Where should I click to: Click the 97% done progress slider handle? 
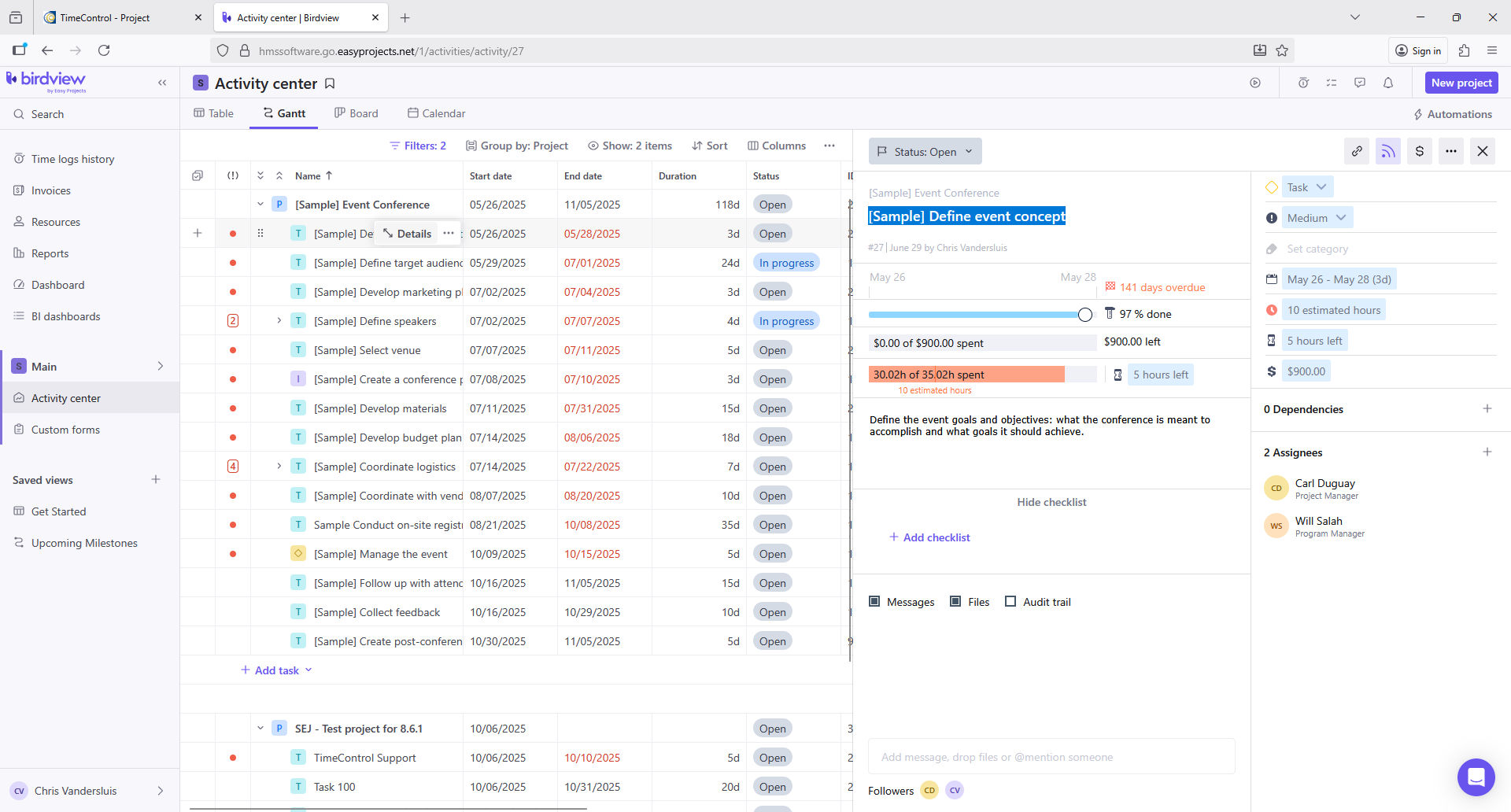click(1085, 315)
